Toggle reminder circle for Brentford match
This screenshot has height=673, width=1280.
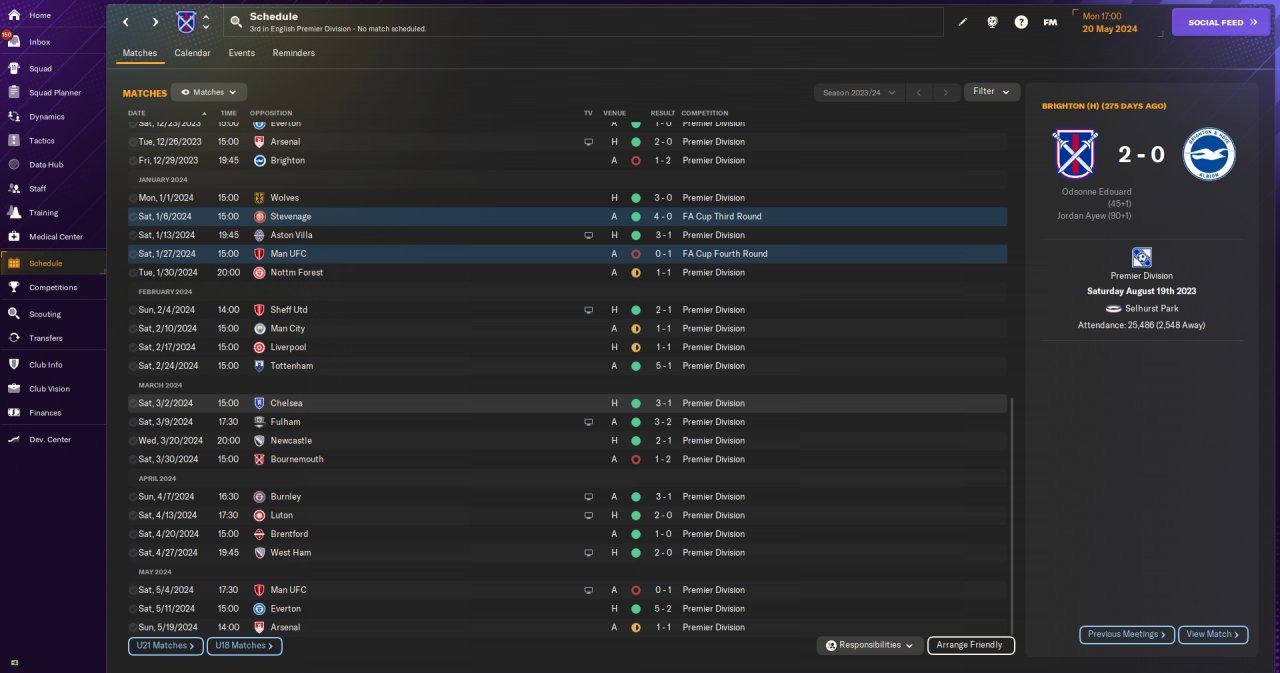(x=133, y=534)
